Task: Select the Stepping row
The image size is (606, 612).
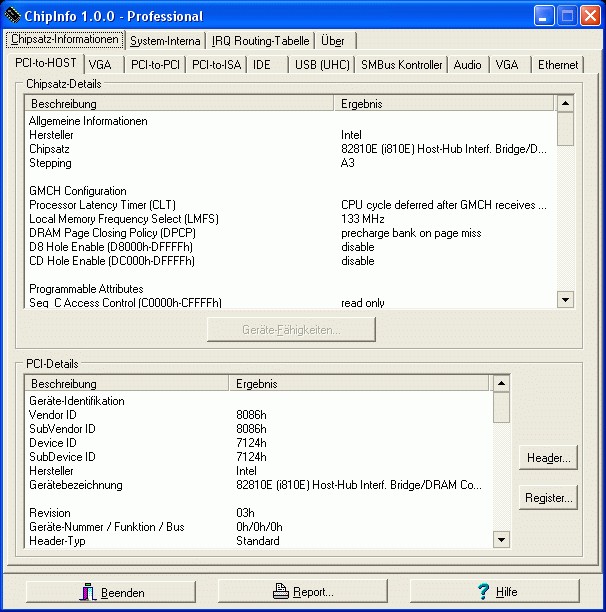Action: 290,163
